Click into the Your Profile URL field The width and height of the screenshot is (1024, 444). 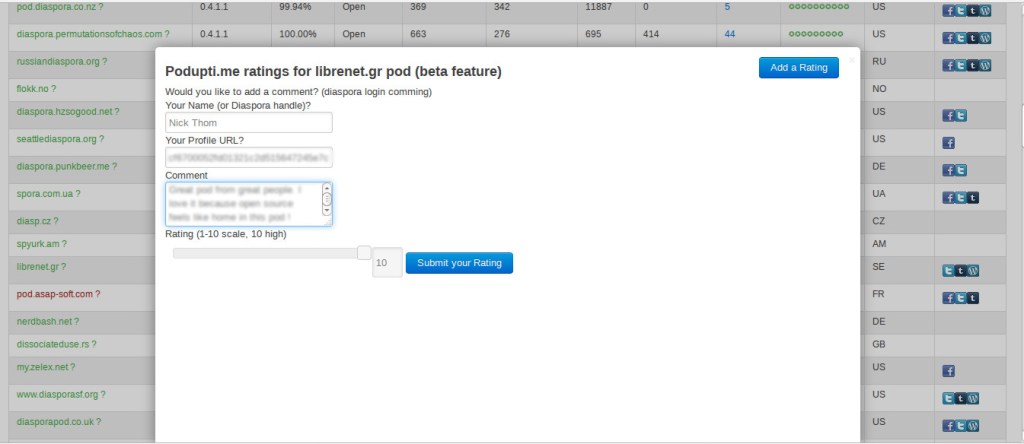click(248, 158)
